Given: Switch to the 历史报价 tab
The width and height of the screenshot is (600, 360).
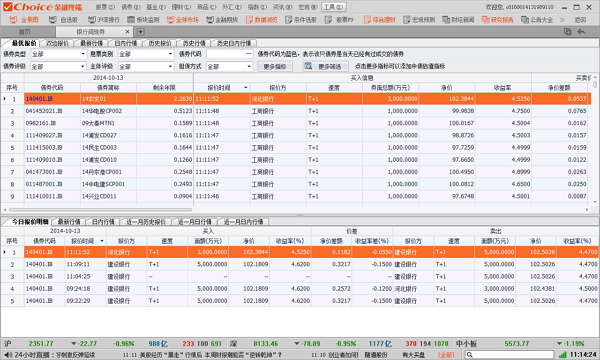Looking at the screenshot, I should [159, 43].
